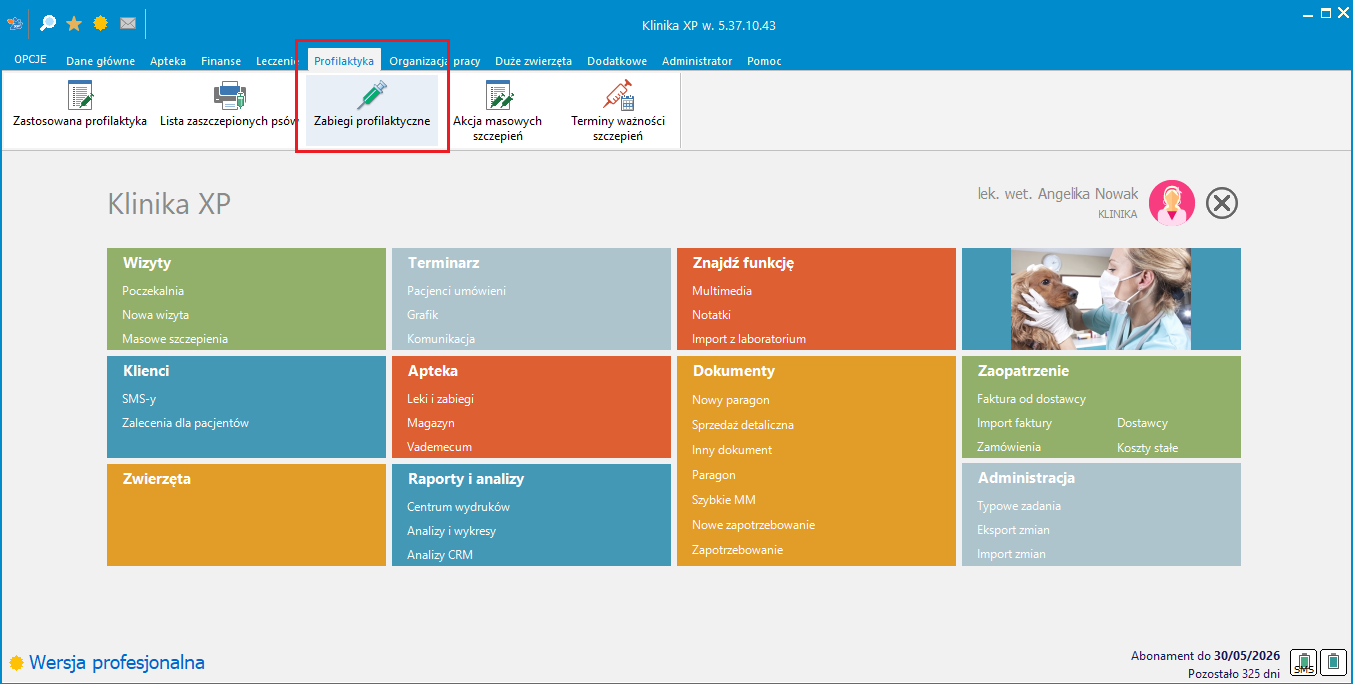
Task: Click sun icon beside Wersja profesjonalna
Action: click(16, 663)
